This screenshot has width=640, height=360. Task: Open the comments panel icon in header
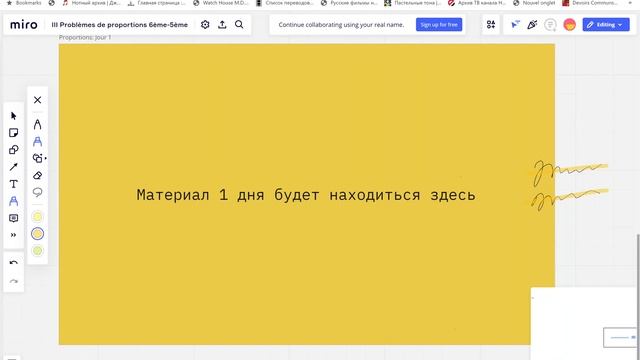point(550,25)
